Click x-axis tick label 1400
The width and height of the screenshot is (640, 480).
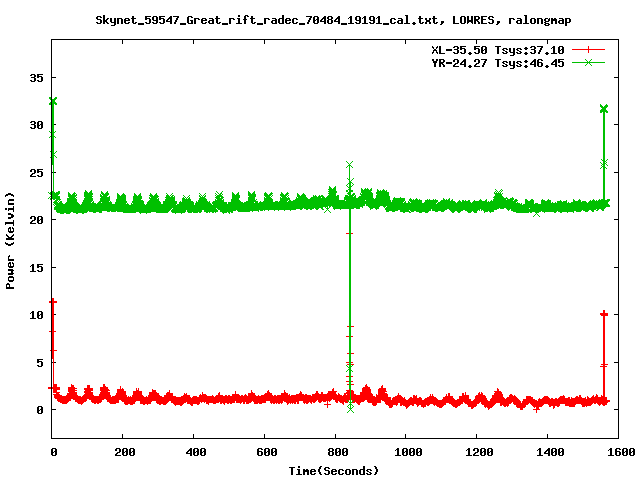pyautogui.click(x=550, y=452)
